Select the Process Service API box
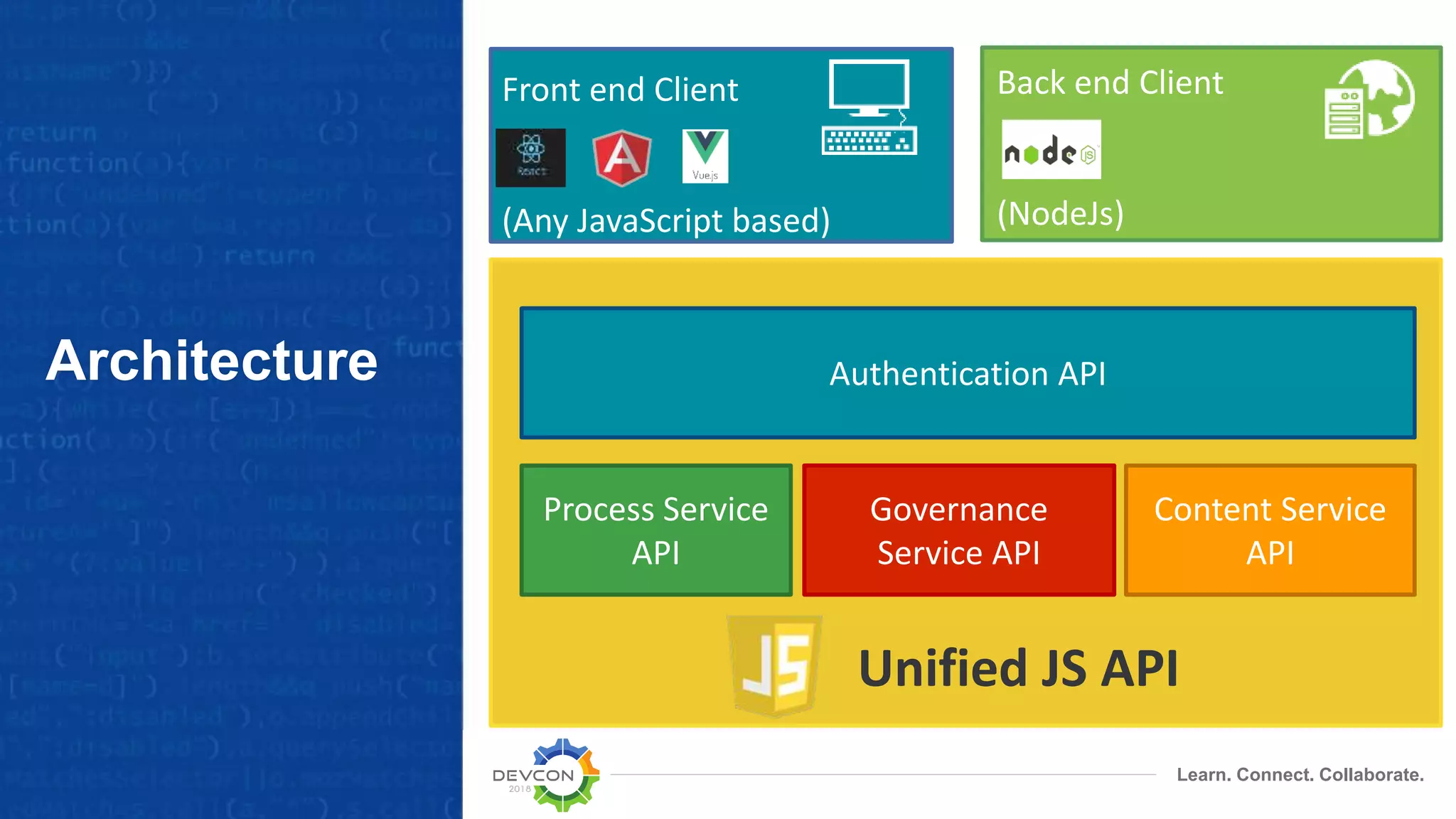 coord(655,530)
